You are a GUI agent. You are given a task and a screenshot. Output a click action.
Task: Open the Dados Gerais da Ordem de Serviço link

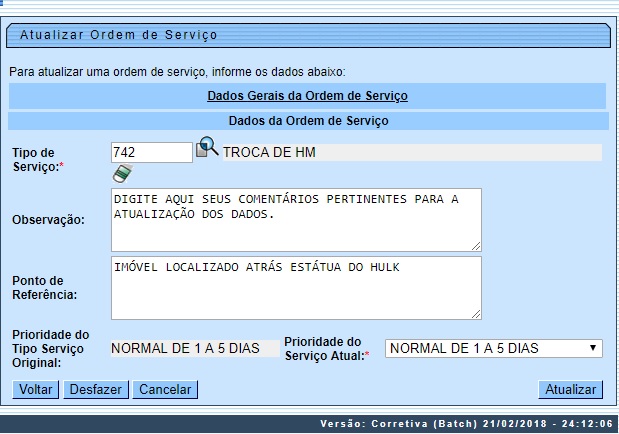click(307, 96)
